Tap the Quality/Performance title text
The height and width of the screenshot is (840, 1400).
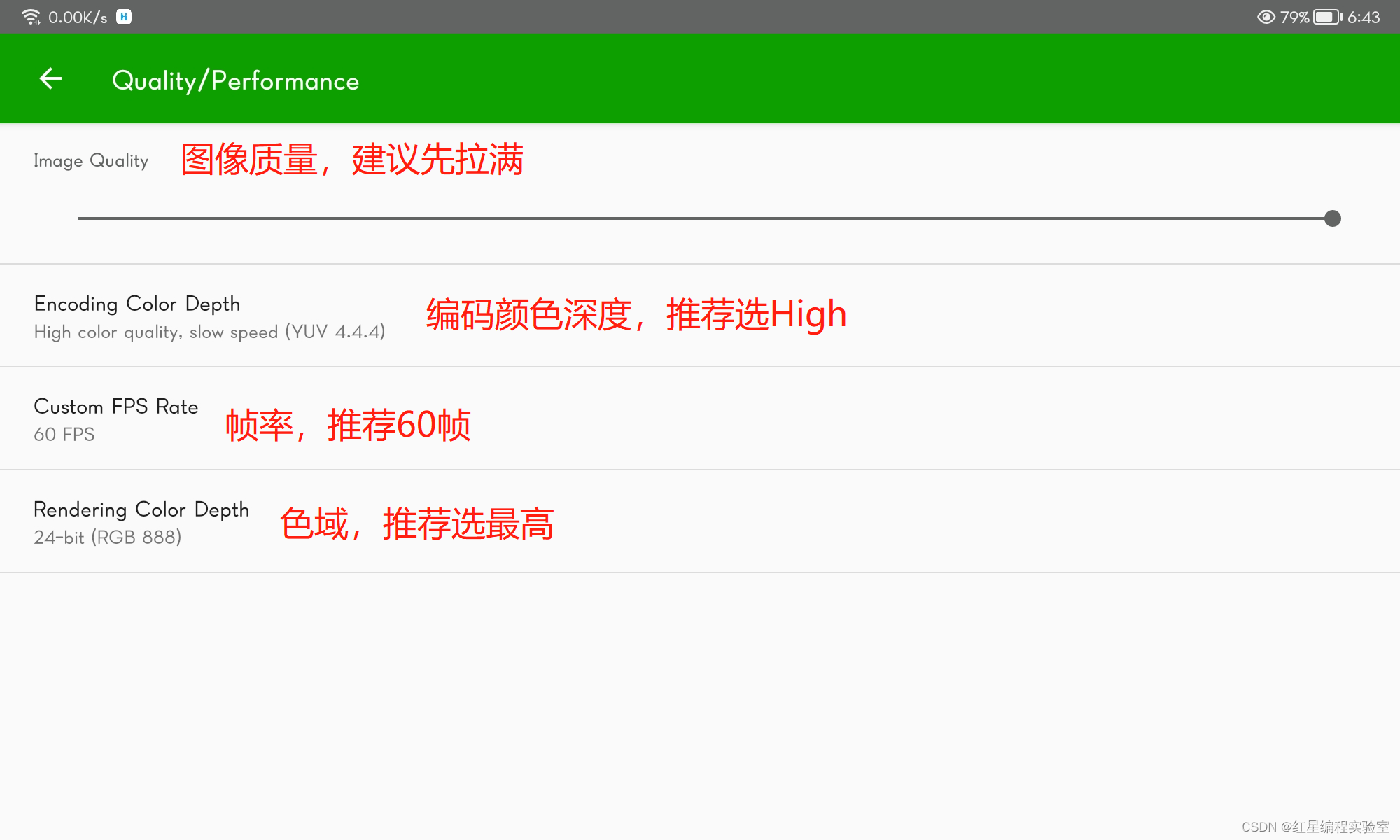[235, 80]
